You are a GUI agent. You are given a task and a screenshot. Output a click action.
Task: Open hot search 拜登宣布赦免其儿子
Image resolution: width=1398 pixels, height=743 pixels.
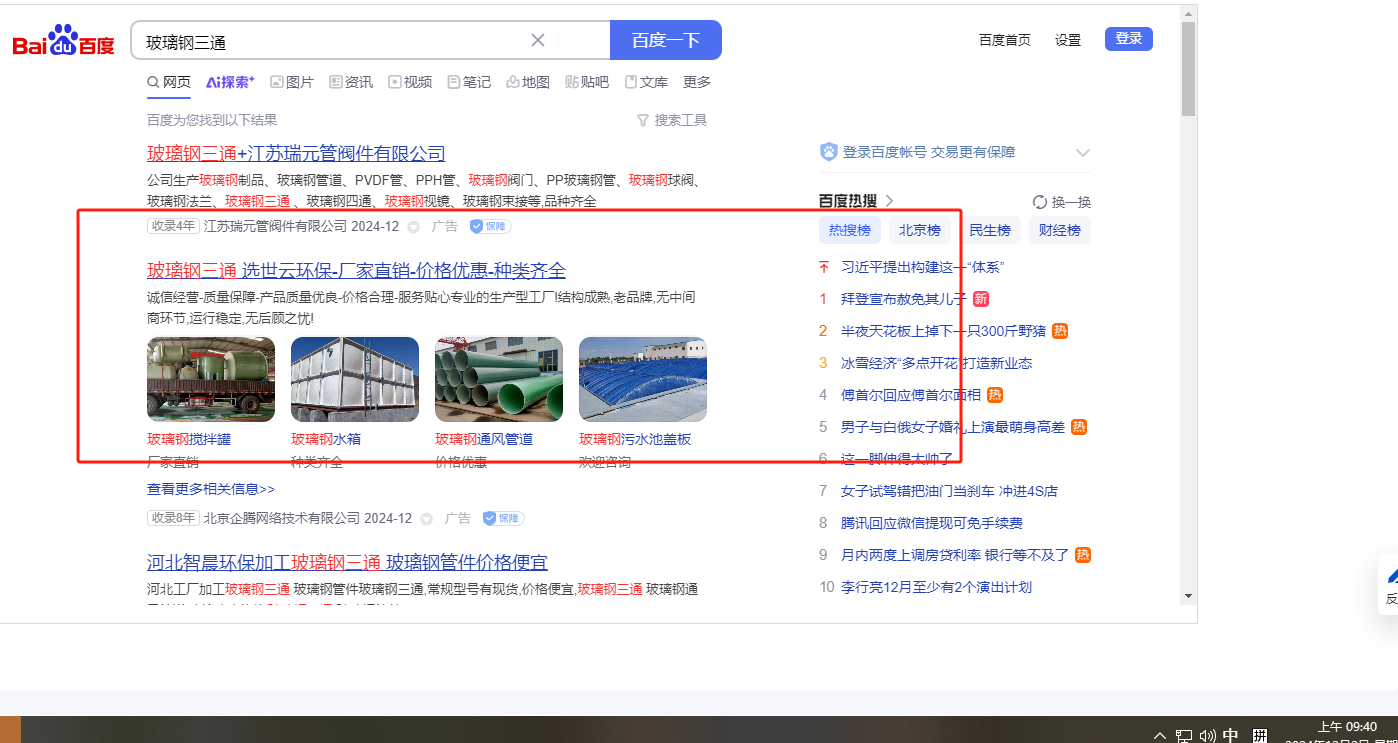click(904, 299)
